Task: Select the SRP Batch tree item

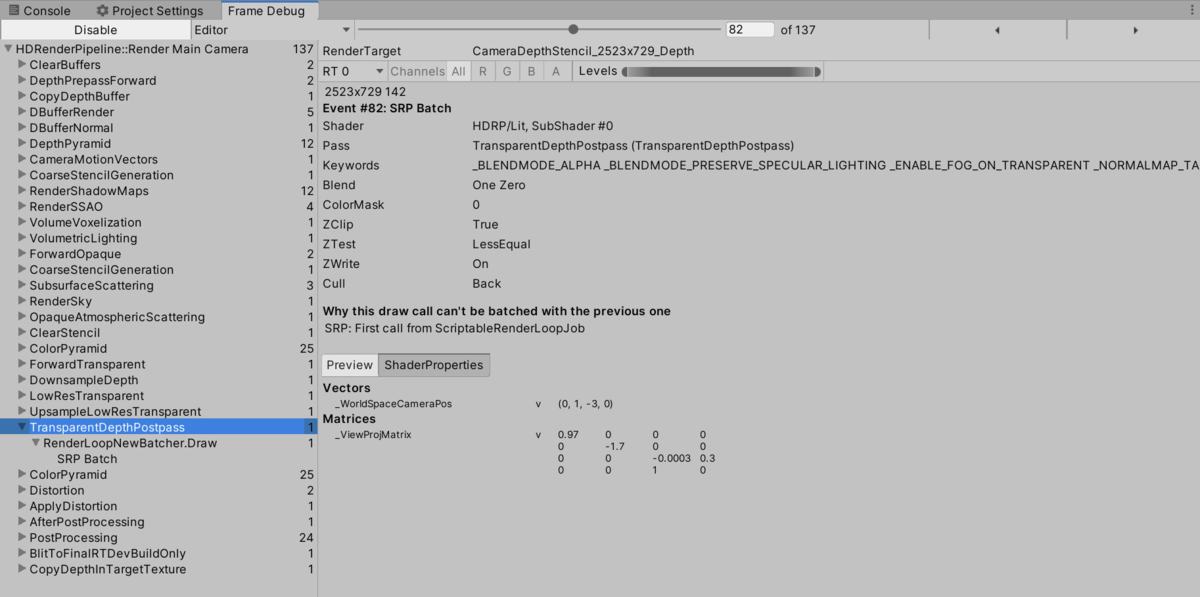Action: pyautogui.click(x=87, y=459)
